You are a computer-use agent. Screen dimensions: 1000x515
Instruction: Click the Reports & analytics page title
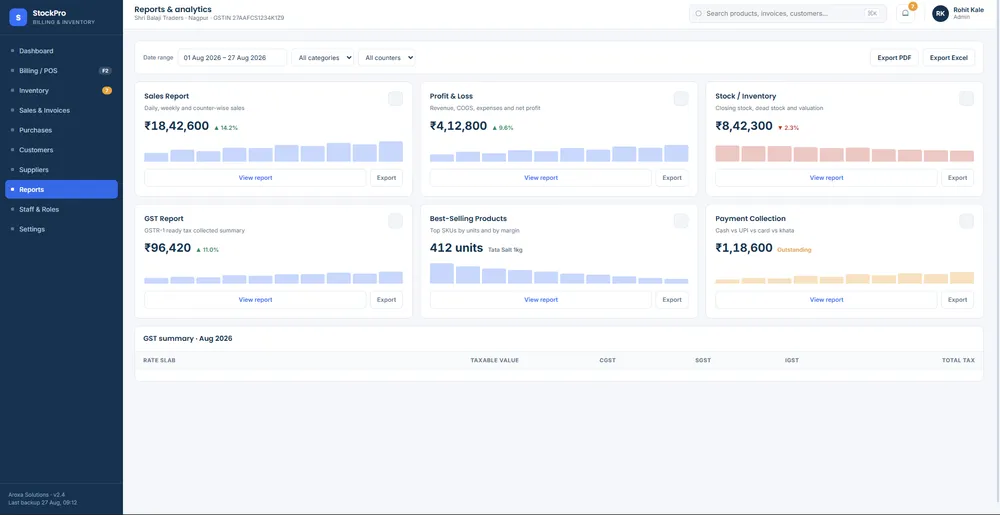coord(173,9)
